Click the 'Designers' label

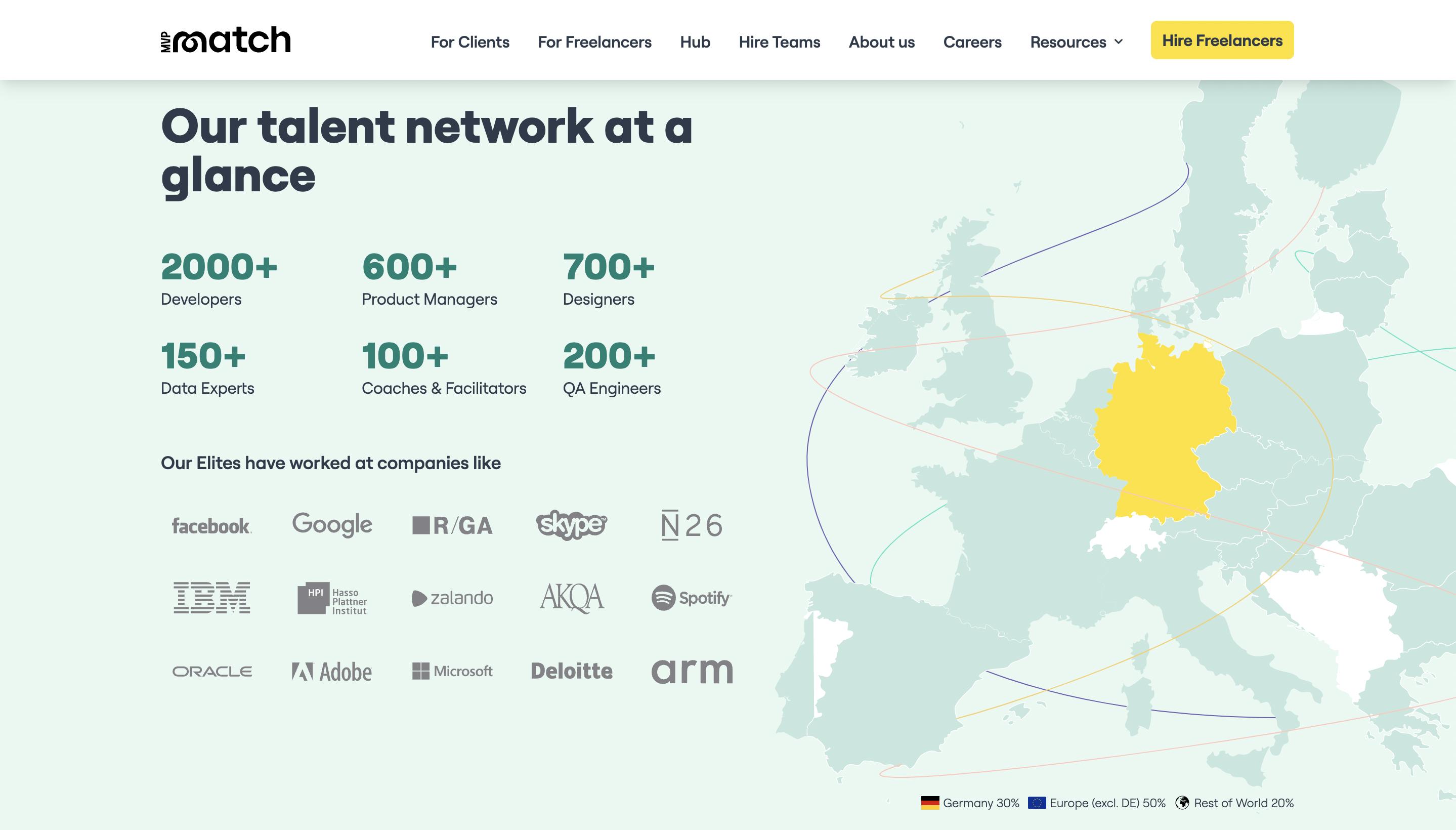point(598,299)
